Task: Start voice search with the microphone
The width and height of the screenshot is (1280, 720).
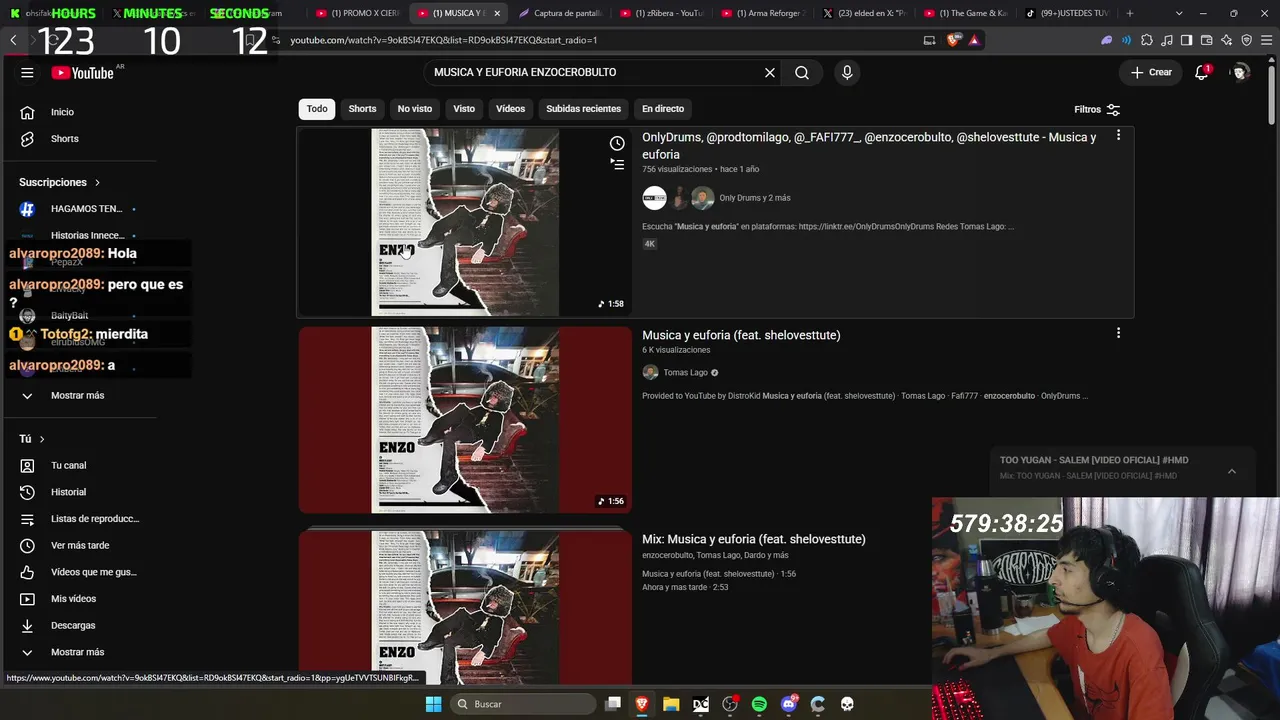Action: (x=847, y=73)
